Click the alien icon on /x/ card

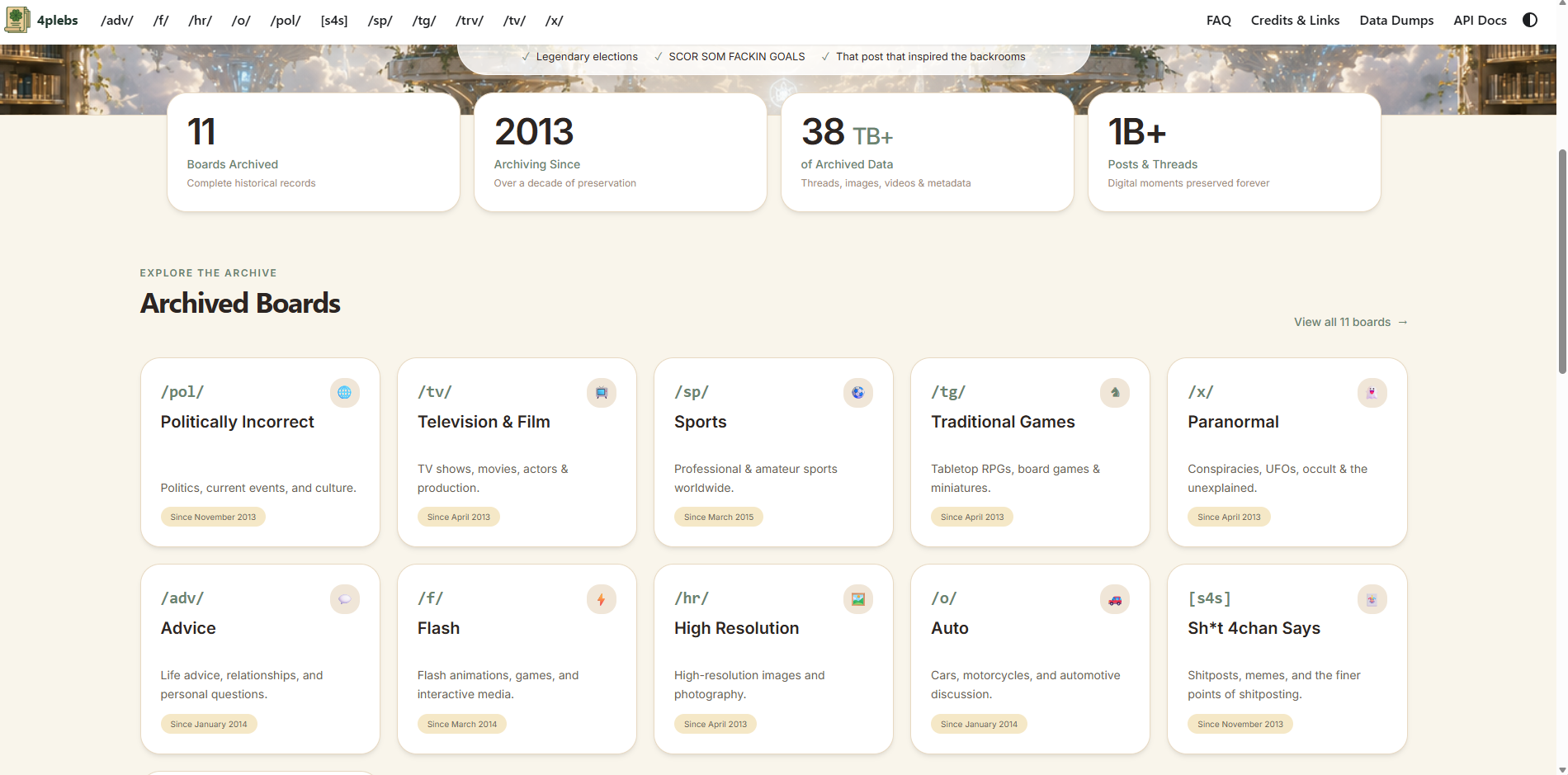tap(1372, 393)
